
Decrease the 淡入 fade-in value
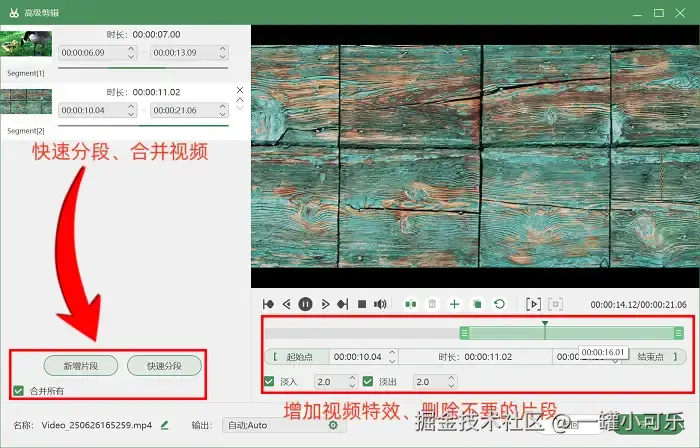click(352, 386)
